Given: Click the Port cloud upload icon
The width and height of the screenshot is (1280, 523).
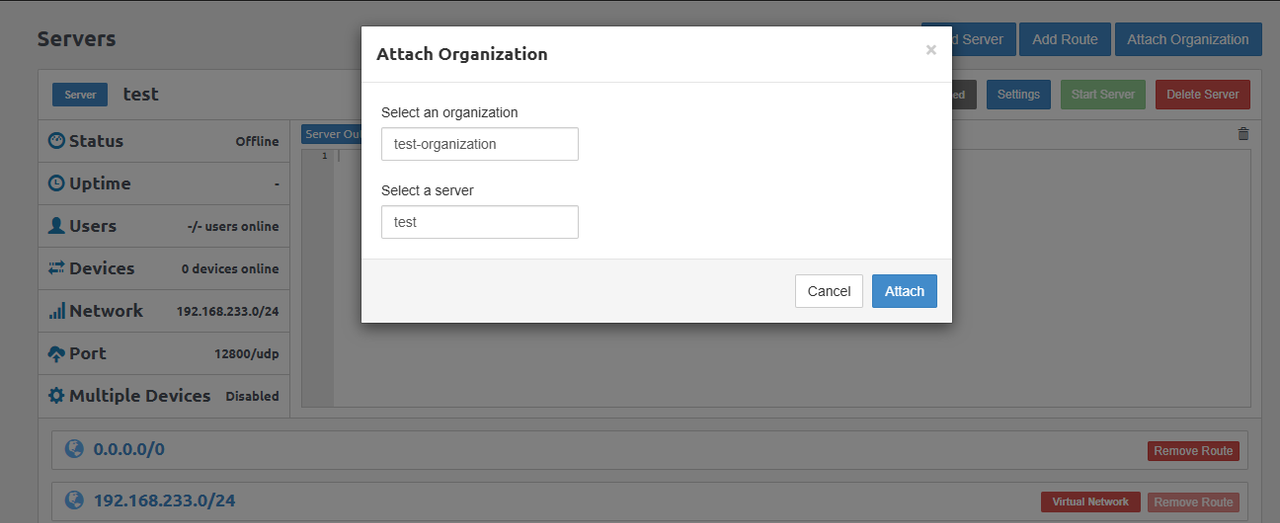Looking at the screenshot, I should pyautogui.click(x=56, y=353).
